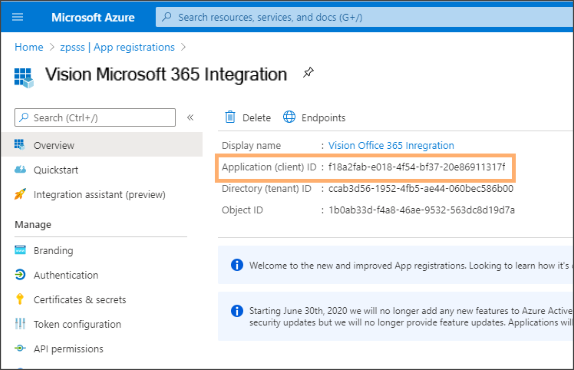Click the Starting June 30th, 2020 notice

coord(396,317)
